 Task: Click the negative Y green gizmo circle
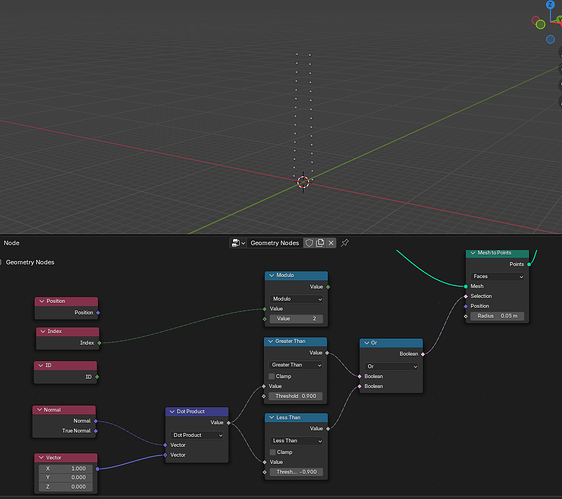[x=540, y=24]
